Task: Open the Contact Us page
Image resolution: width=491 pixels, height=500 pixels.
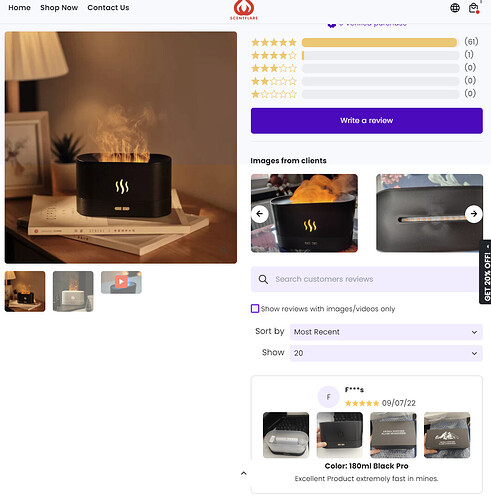Action: [108, 8]
